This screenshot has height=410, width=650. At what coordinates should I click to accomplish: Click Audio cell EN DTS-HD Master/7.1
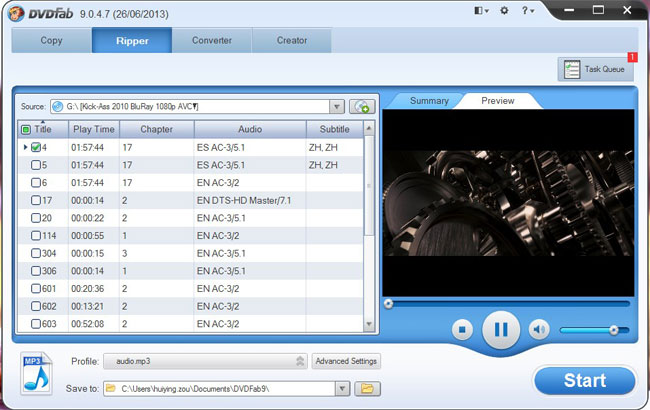pyautogui.click(x=244, y=200)
